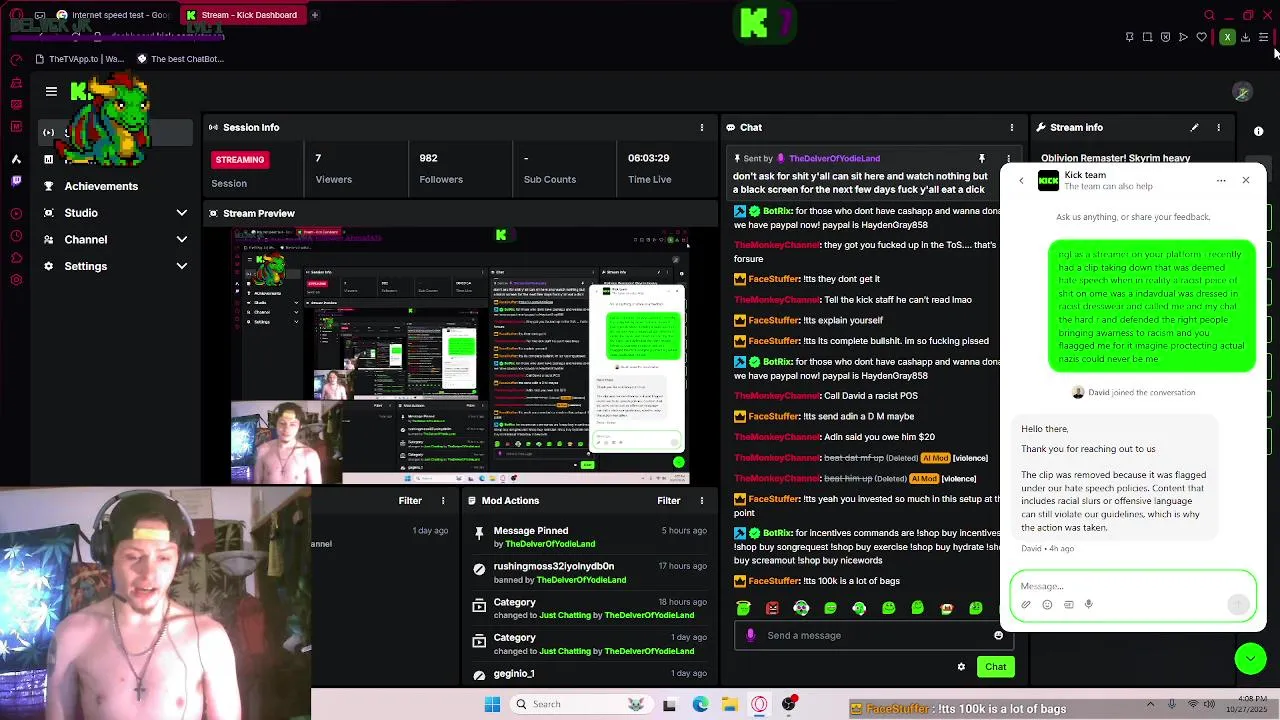Click the Time Live value 06:03:29

[x=648, y=158]
